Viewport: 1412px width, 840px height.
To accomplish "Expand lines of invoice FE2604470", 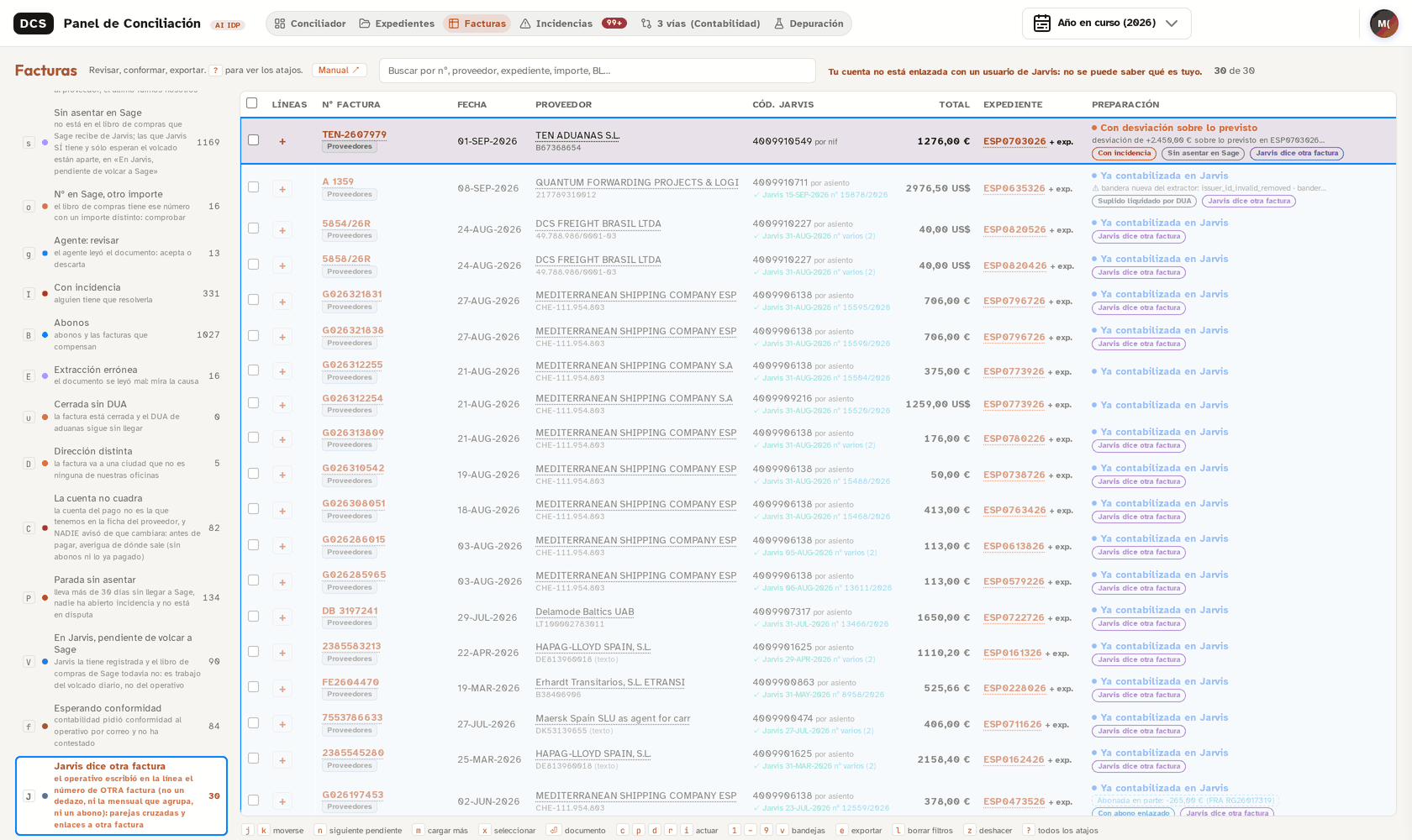I will tap(282, 689).
